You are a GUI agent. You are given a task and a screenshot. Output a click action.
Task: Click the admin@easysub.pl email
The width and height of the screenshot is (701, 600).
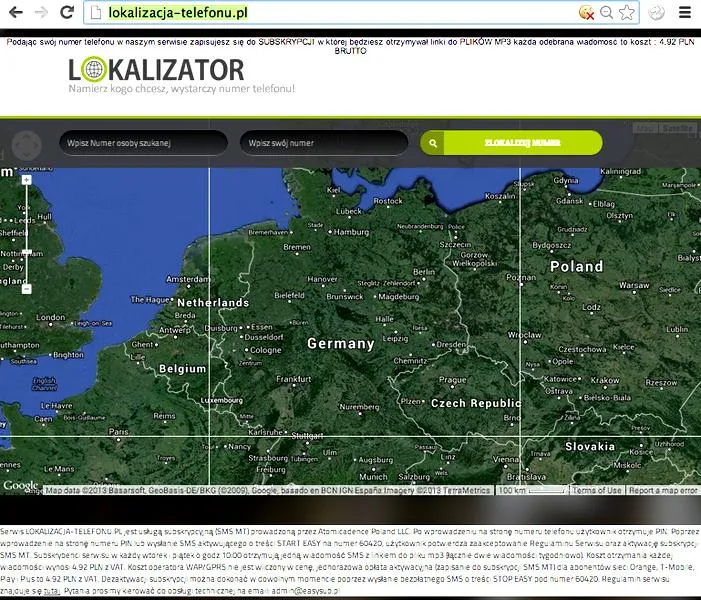306,591
